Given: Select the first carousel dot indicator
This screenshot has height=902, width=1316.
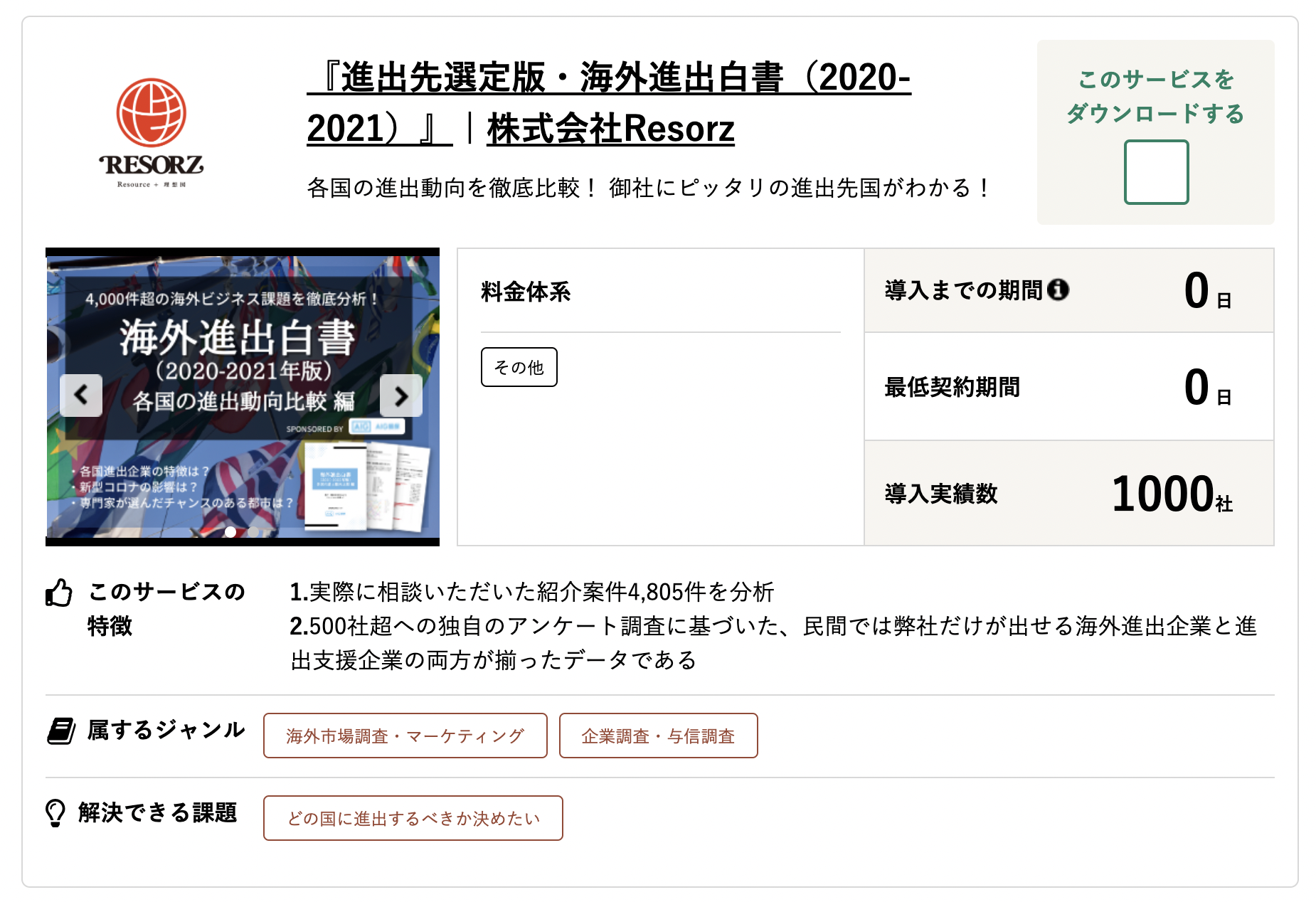Looking at the screenshot, I should [230, 531].
